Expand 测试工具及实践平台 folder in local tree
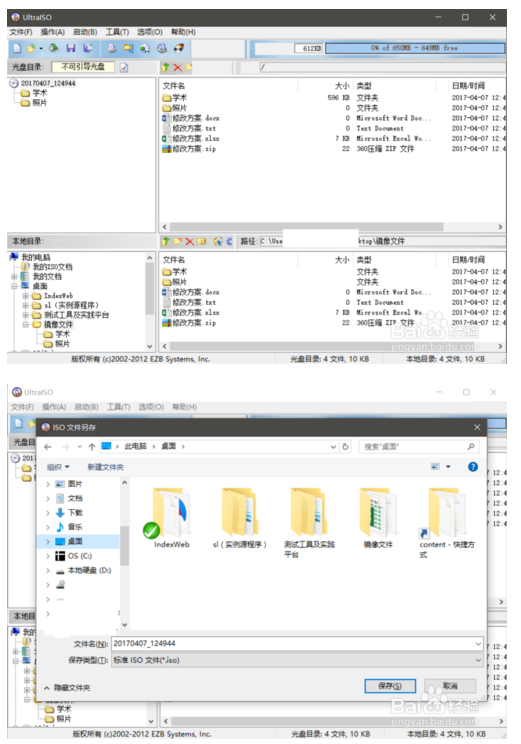The image size is (521, 744). 26,315
